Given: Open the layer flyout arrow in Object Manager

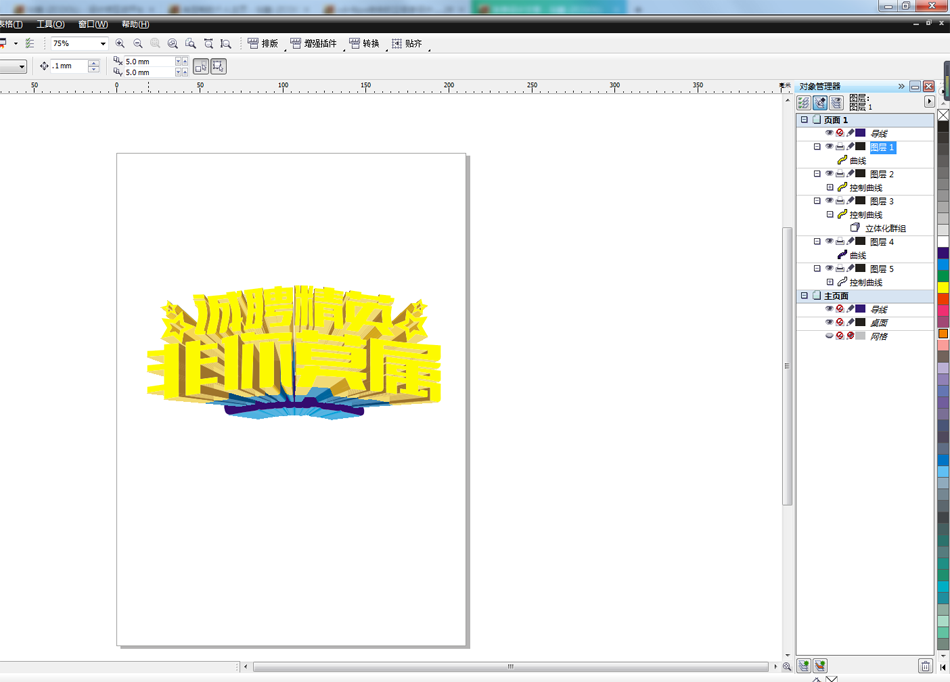Looking at the screenshot, I should [930, 101].
